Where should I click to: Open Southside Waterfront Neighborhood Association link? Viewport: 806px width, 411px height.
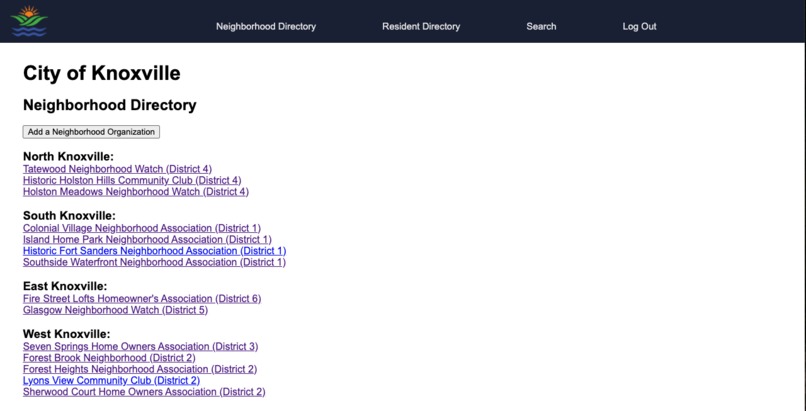point(154,263)
